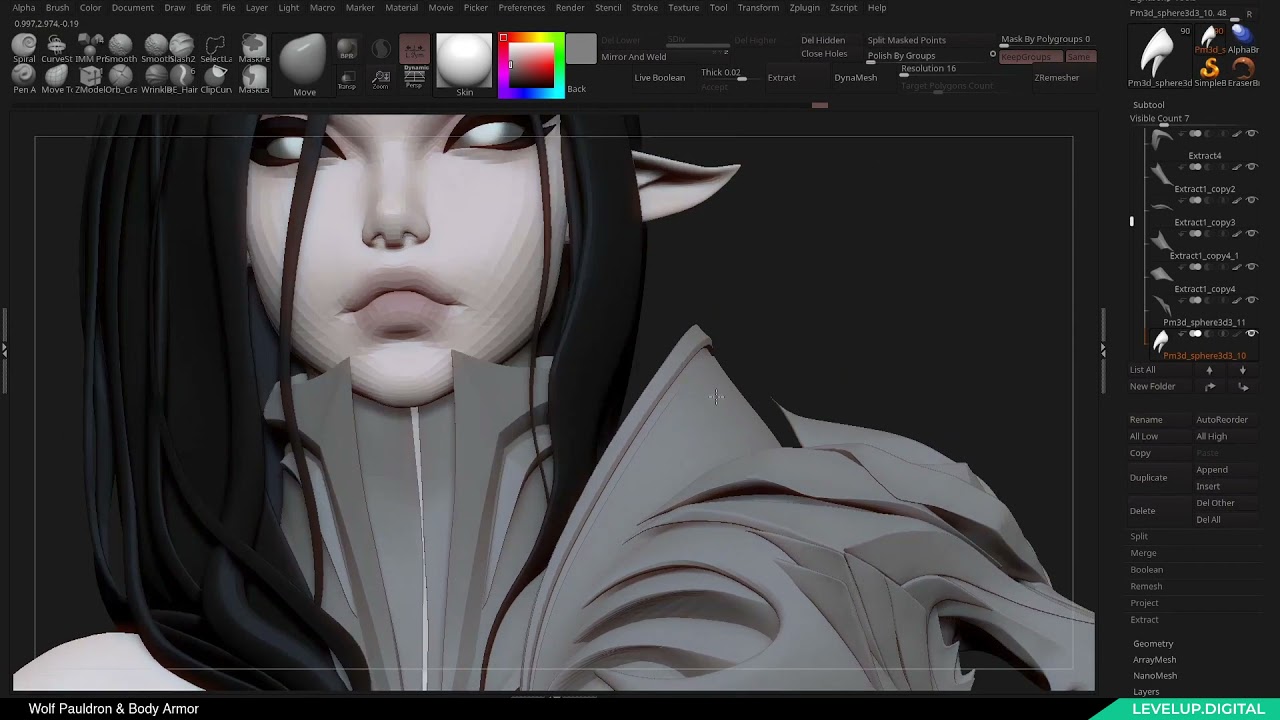The image size is (1280, 720).
Task: Pick the SelectLasso brush
Action: [215, 47]
